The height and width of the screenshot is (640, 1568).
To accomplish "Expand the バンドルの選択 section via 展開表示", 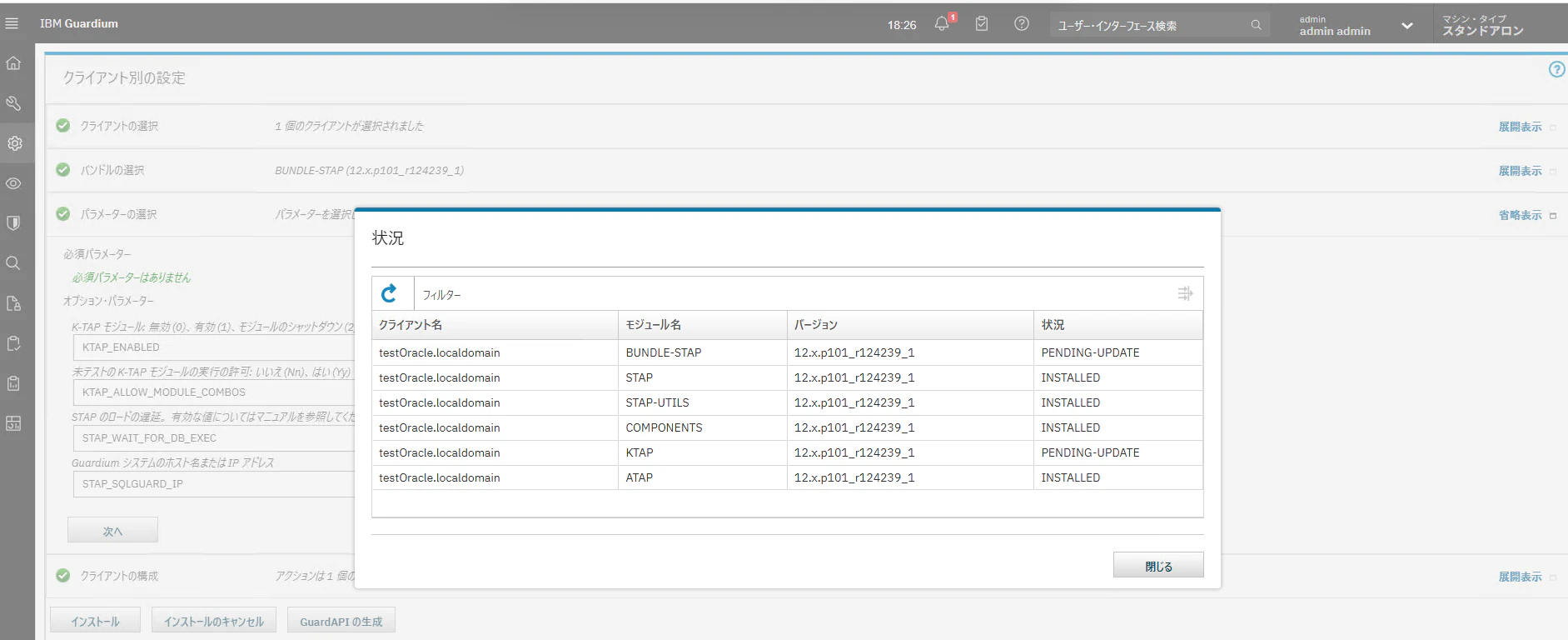I will (1520, 171).
